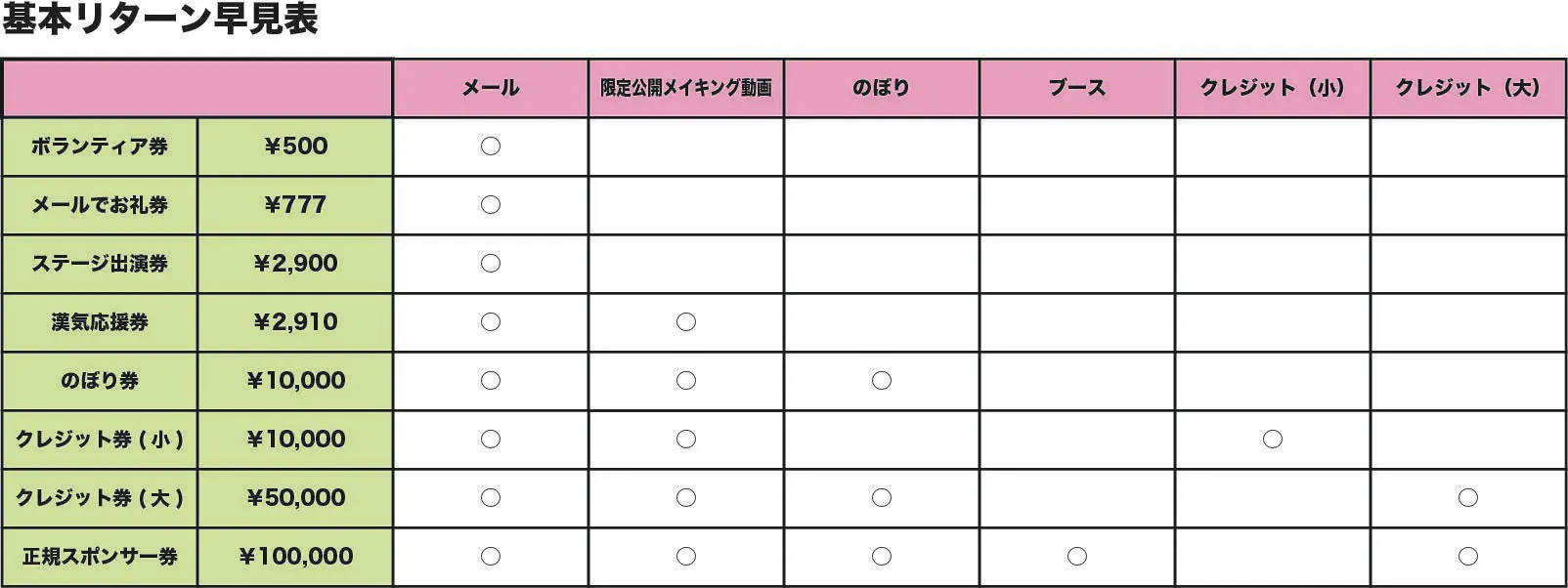1568x588 pixels.
Task: Select the 正規スポンサー券 row label
Action: point(100,557)
